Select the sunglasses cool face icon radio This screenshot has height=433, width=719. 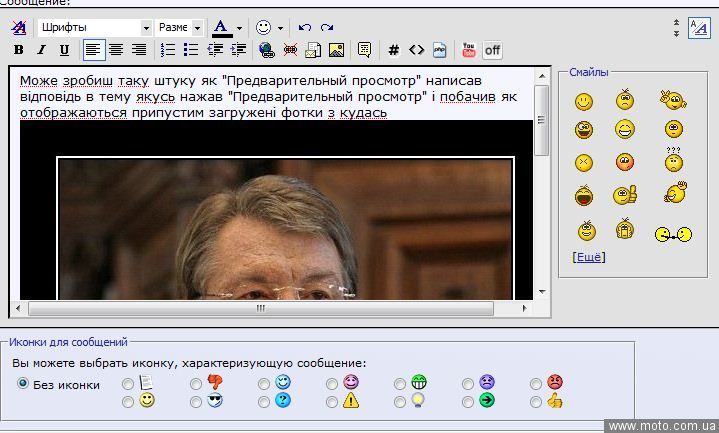pos(196,402)
